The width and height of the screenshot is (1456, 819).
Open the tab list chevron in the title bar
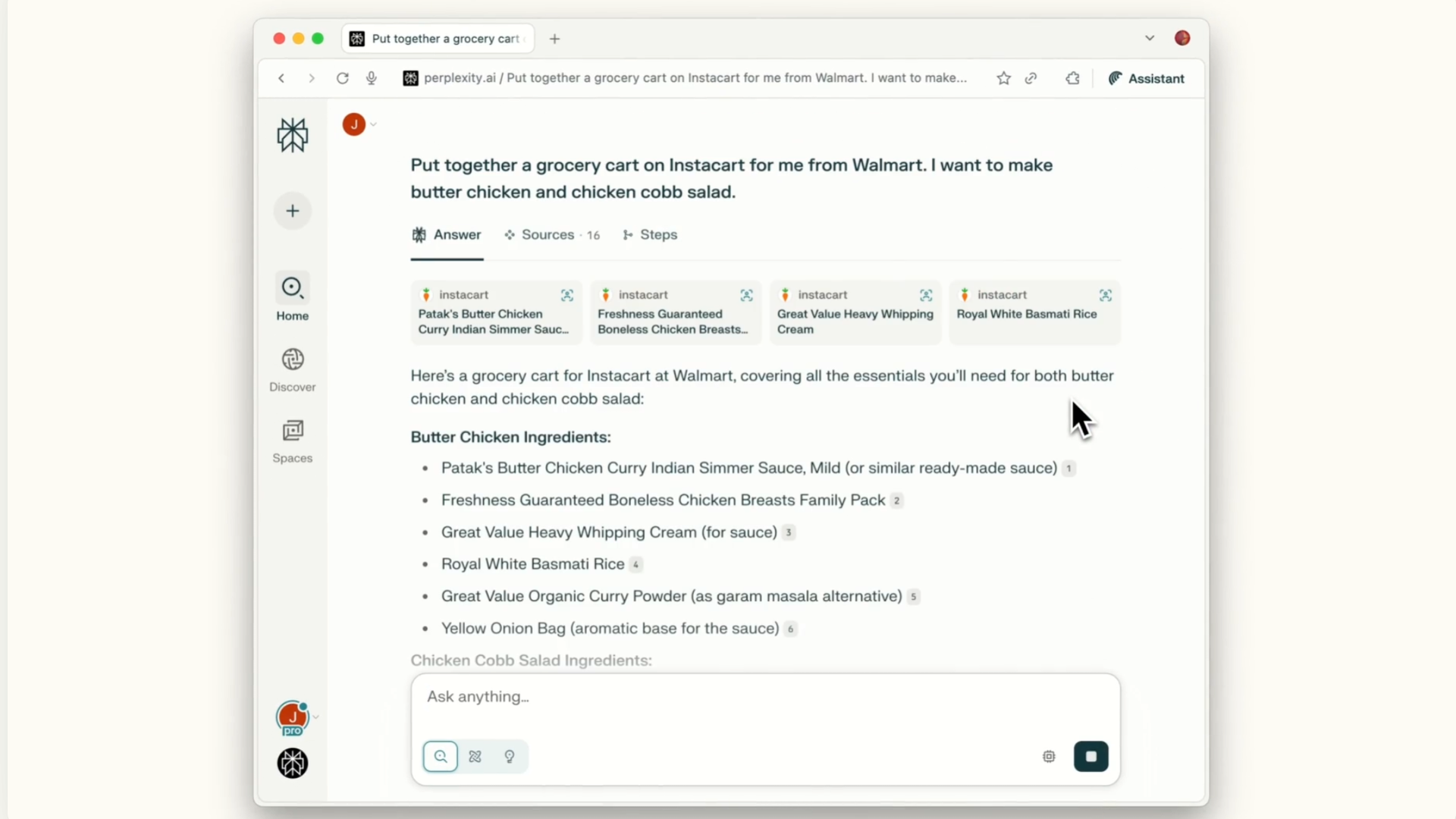(x=1149, y=38)
